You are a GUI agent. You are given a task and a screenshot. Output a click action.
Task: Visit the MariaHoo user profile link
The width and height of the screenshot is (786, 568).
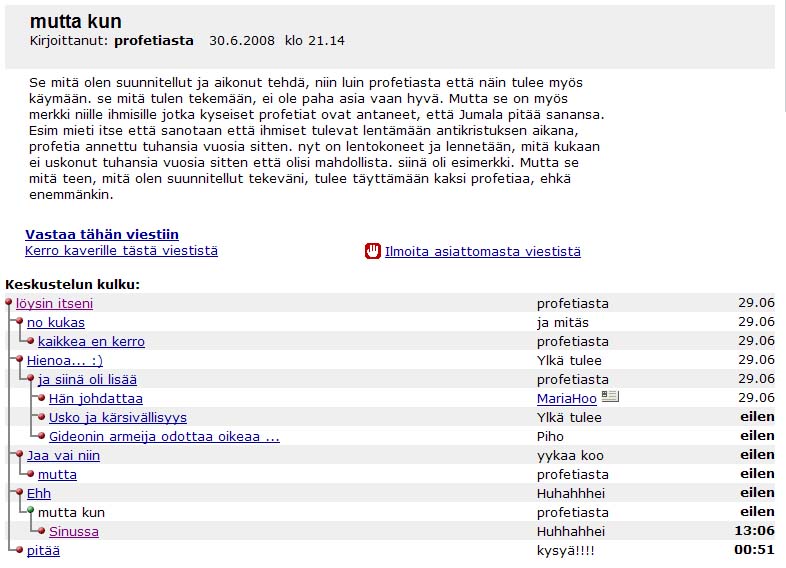566,398
